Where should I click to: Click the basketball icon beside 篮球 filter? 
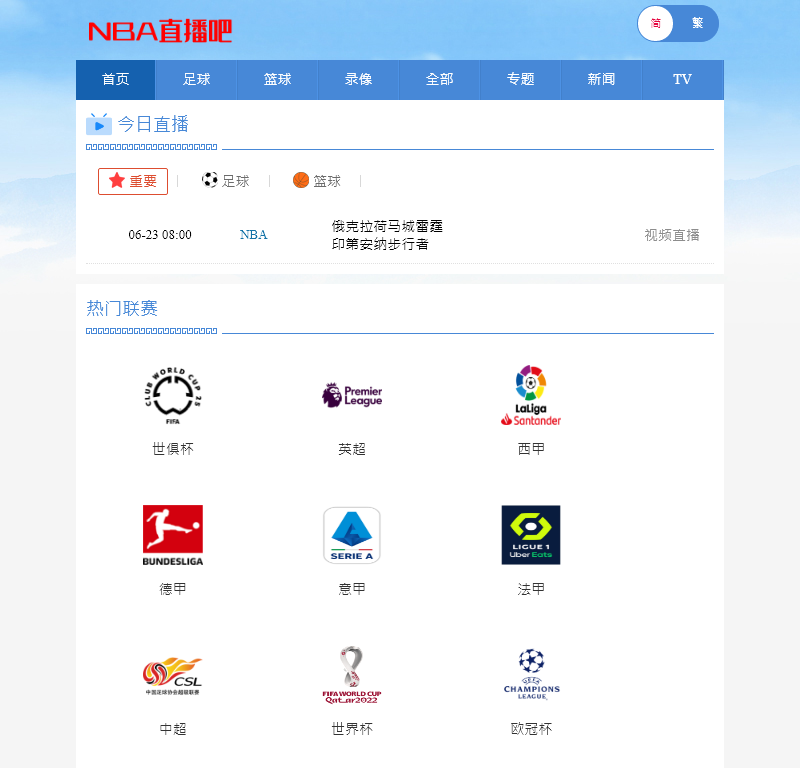[301, 180]
